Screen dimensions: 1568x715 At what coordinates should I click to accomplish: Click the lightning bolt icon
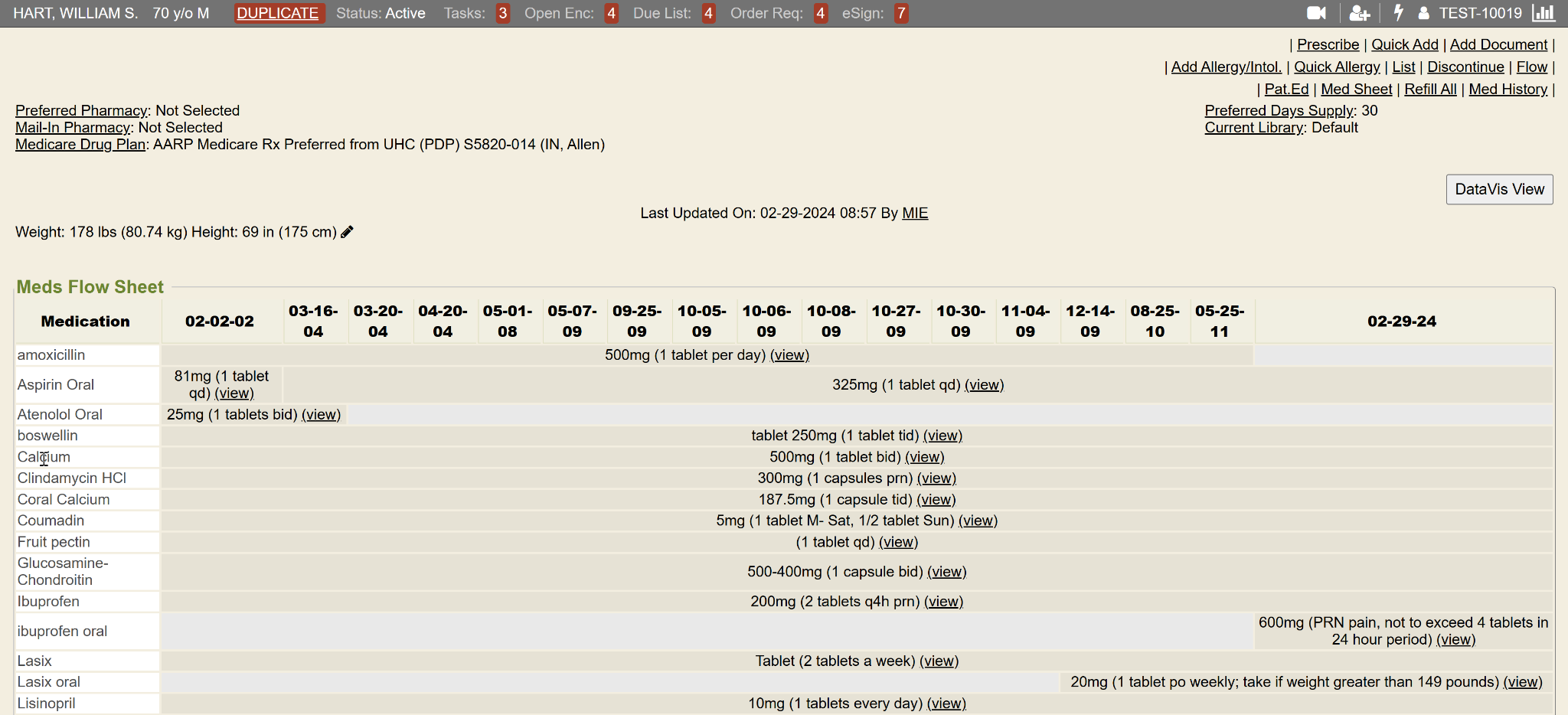pyautogui.click(x=1400, y=13)
